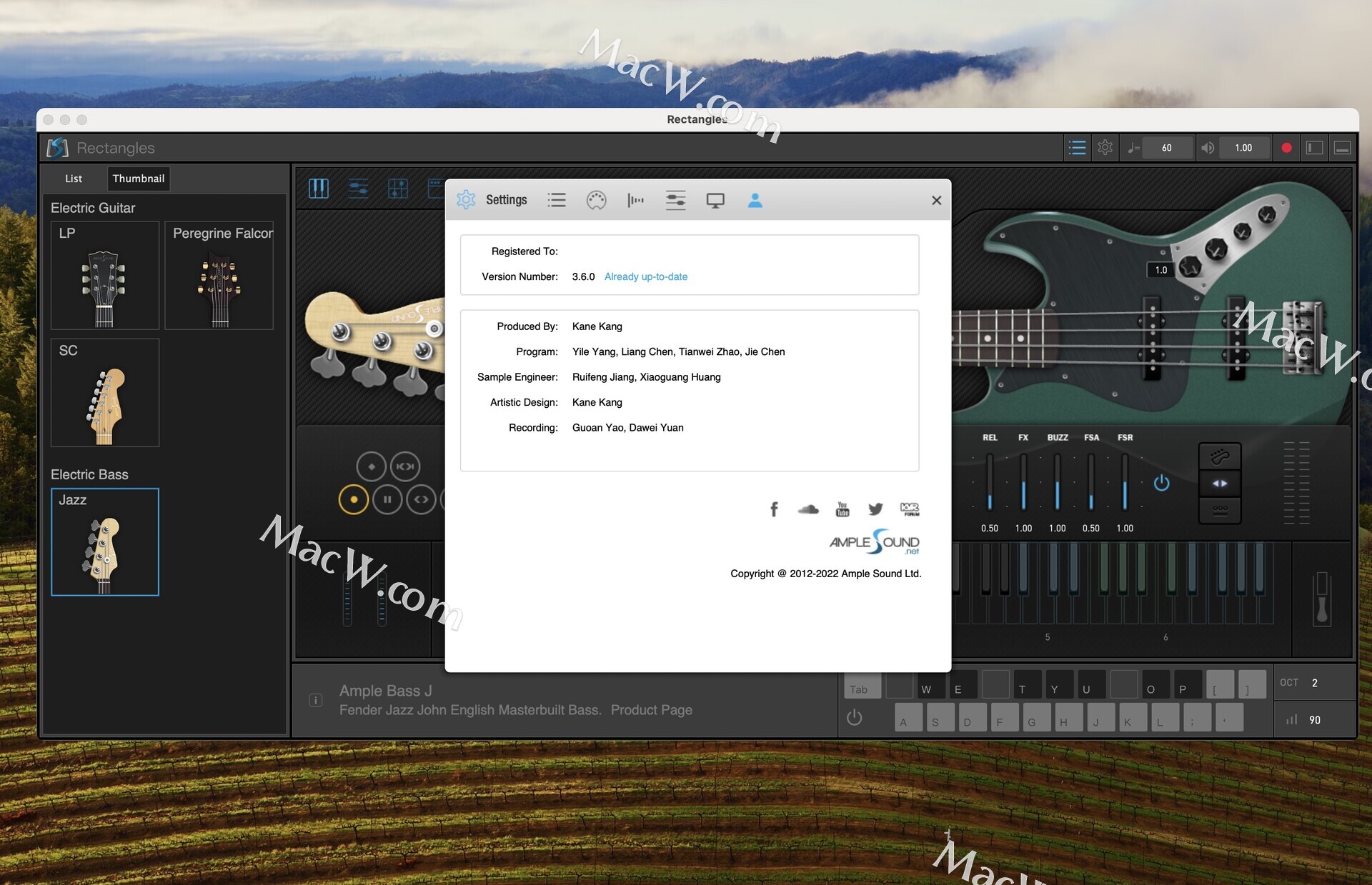The image size is (1372, 885).
Task: Open settings gear in the top header
Action: [1105, 148]
